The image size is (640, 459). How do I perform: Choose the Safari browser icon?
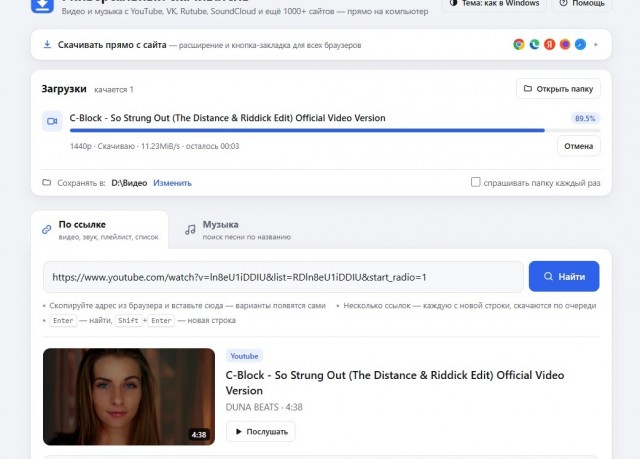point(580,44)
